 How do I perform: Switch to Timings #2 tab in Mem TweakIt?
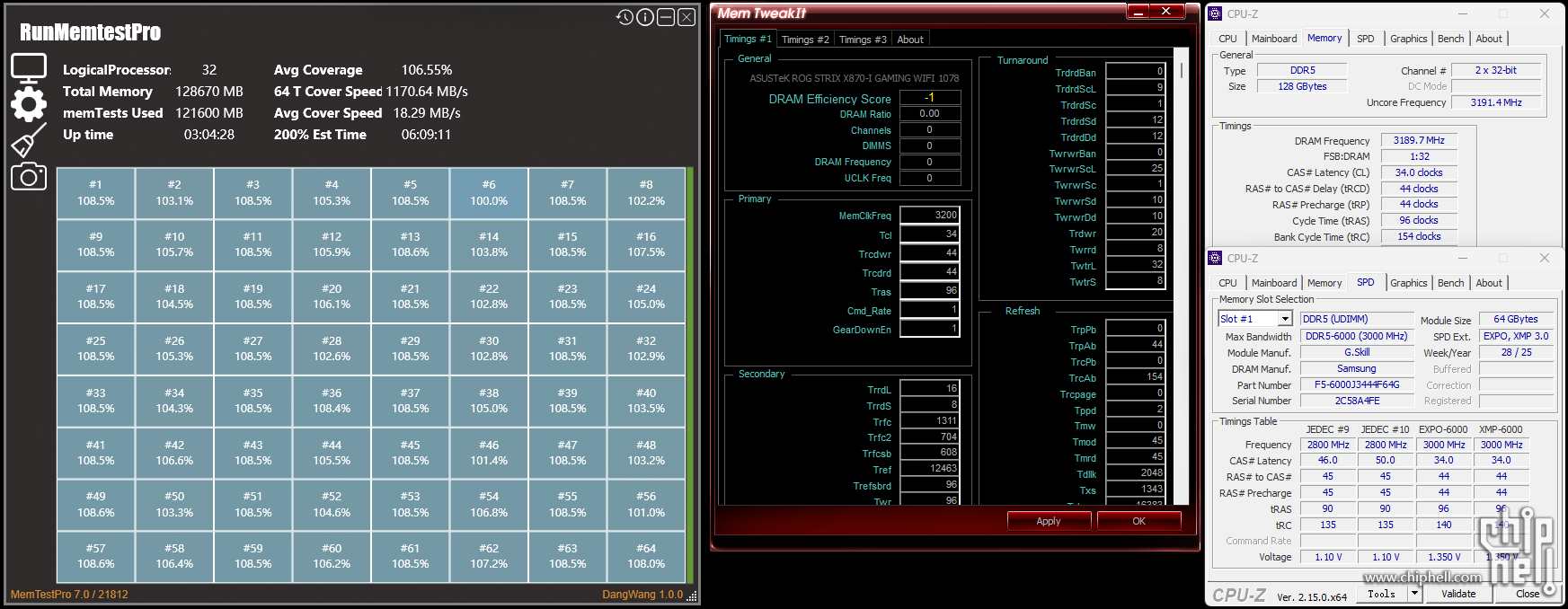(805, 40)
